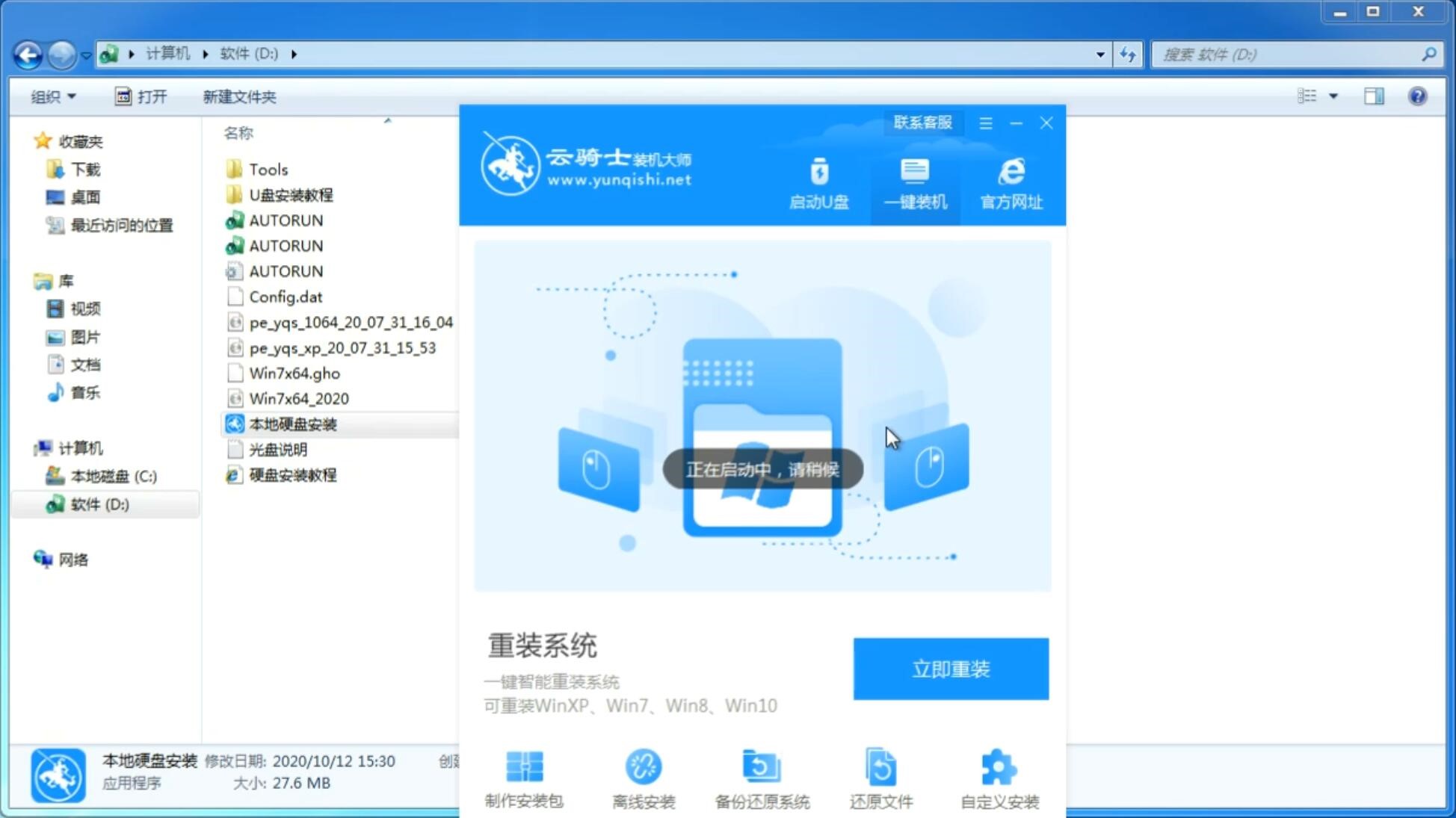Screen dimensions: 1456x818
Task: Select Win7x64_2020 file in folder
Action: tap(300, 399)
